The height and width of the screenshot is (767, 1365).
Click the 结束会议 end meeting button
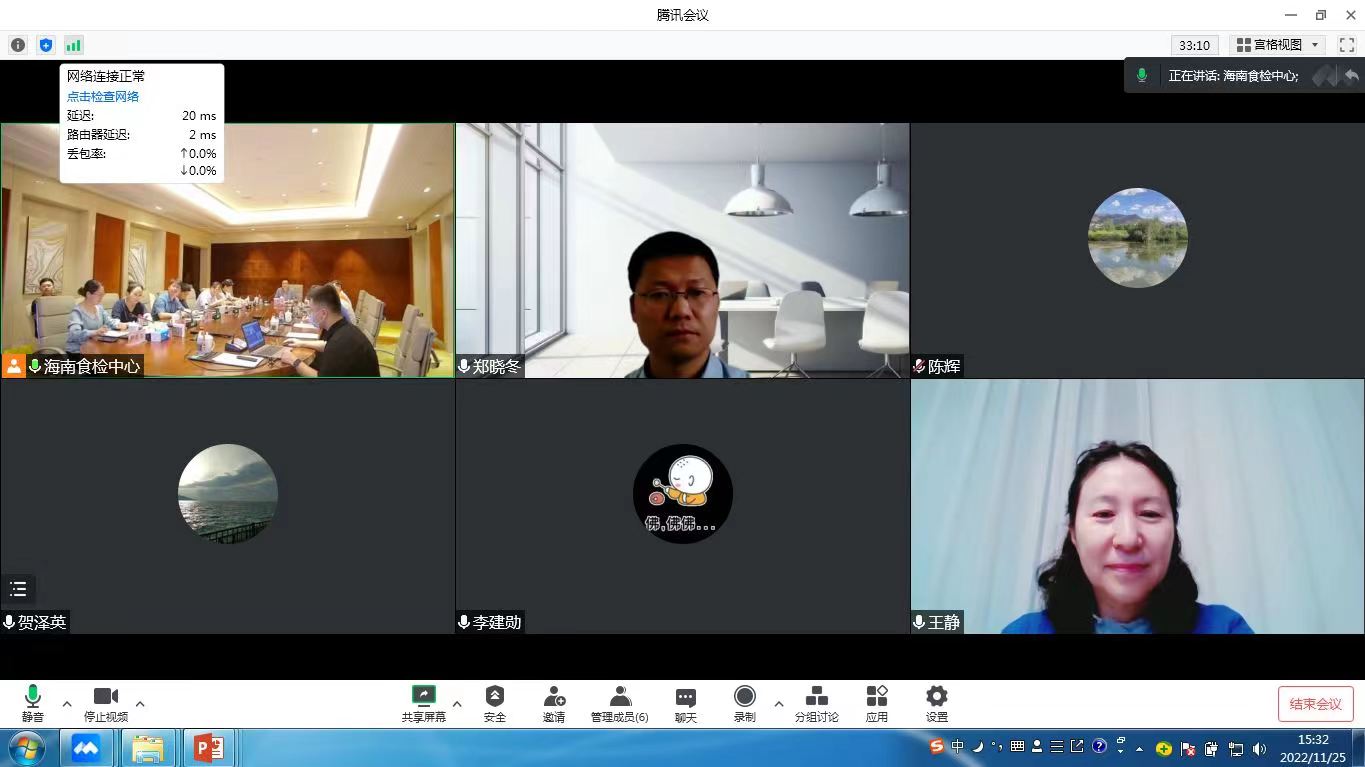point(1315,704)
